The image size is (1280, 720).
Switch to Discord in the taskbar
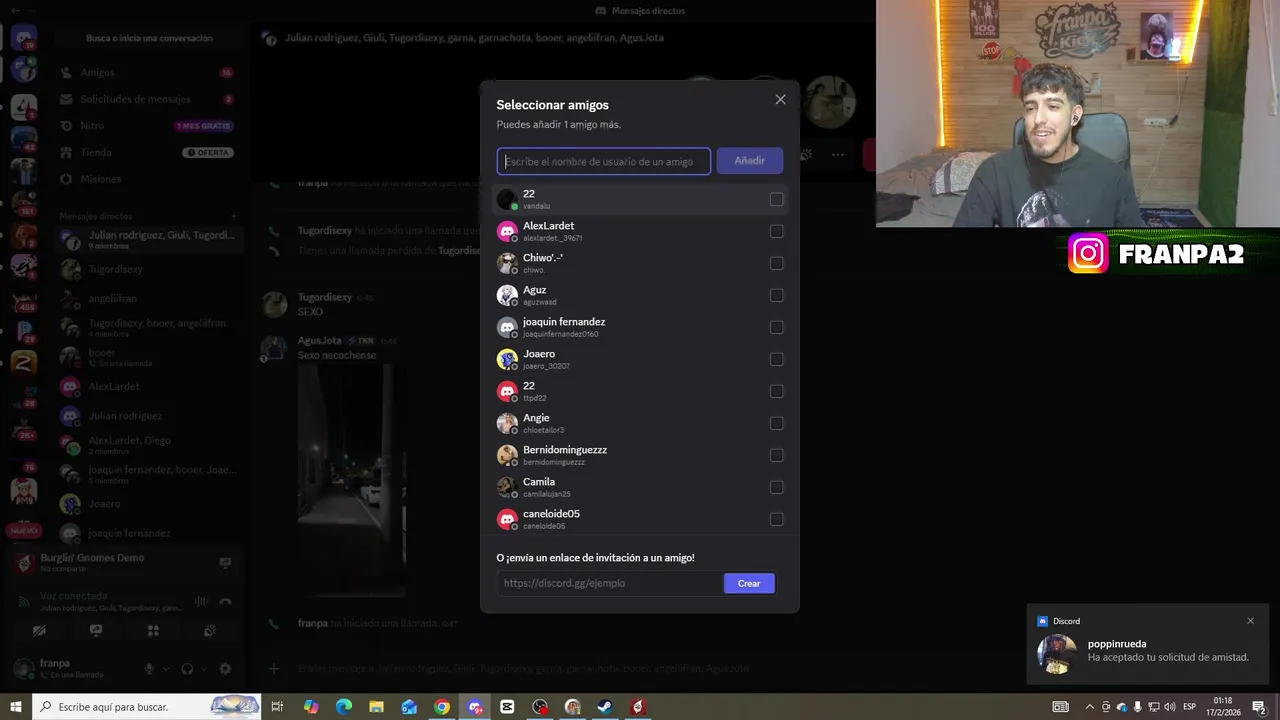[475, 707]
